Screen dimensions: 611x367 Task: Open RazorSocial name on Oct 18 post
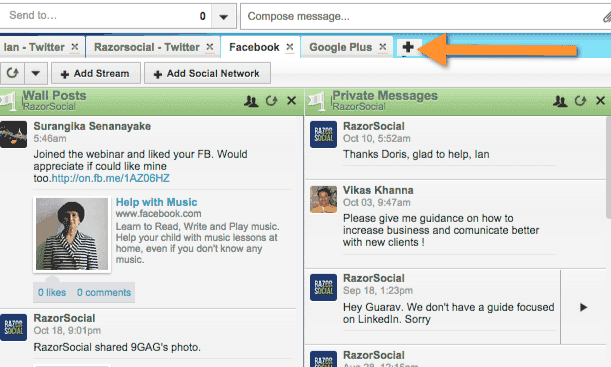click(x=64, y=318)
